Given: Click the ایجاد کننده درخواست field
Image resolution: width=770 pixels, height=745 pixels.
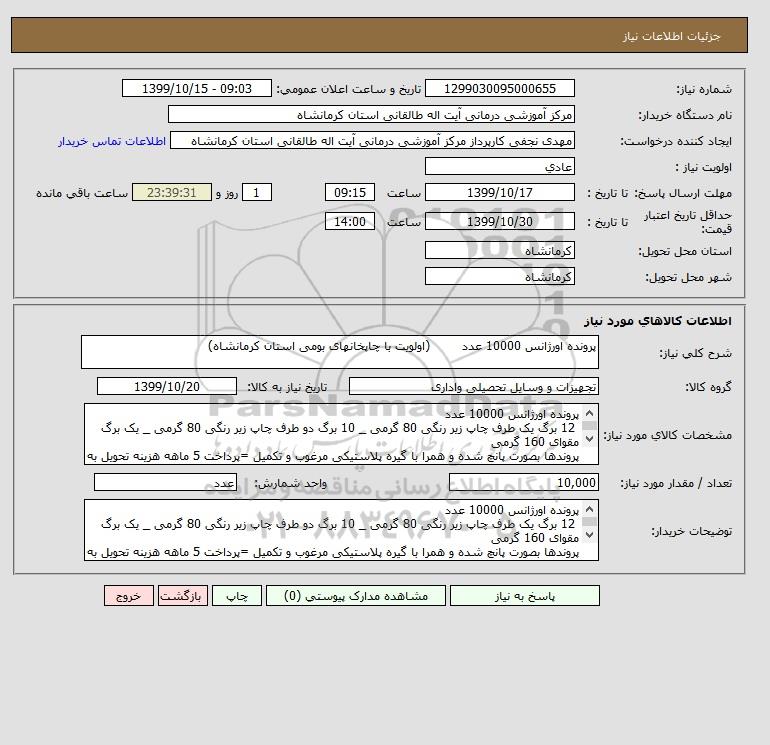Looking at the screenshot, I should point(372,140).
